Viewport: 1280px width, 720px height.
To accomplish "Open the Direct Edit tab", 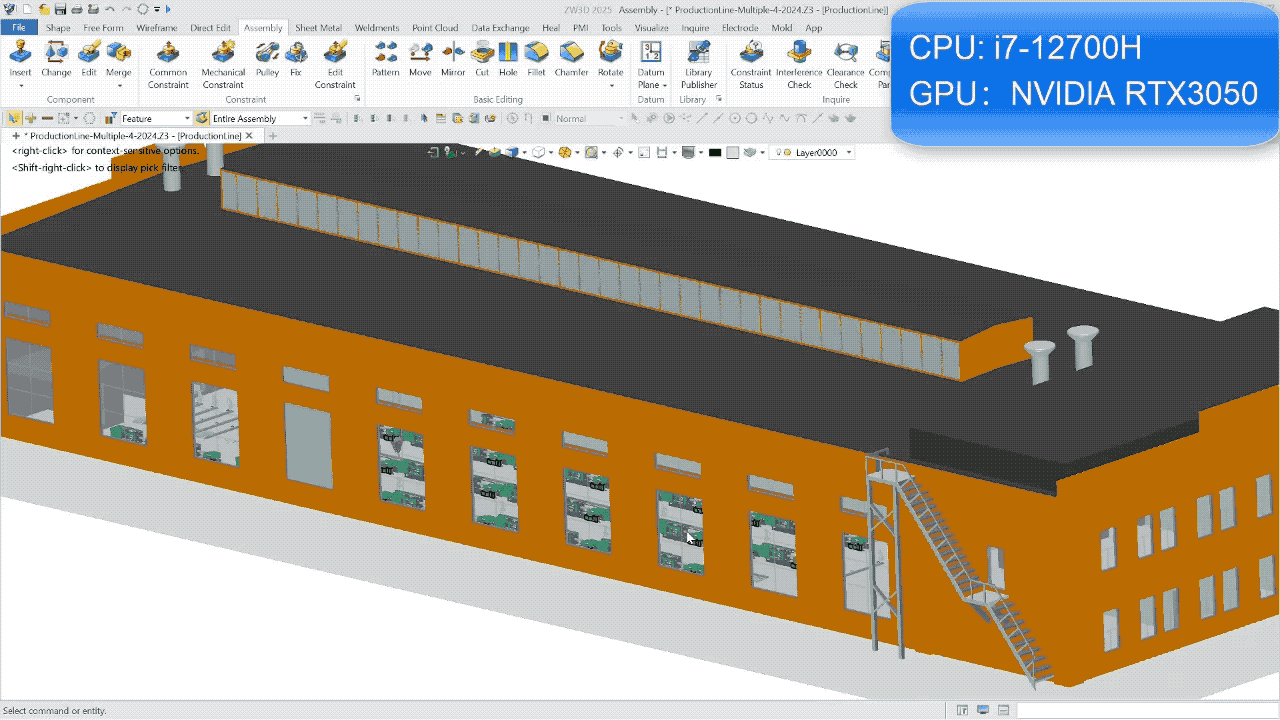I will point(210,28).
